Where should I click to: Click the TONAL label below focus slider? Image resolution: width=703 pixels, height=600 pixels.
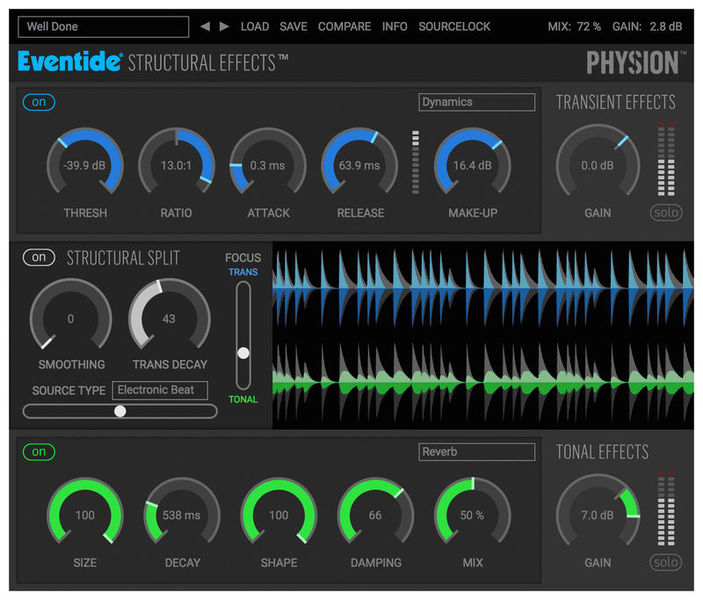(243, 399)
